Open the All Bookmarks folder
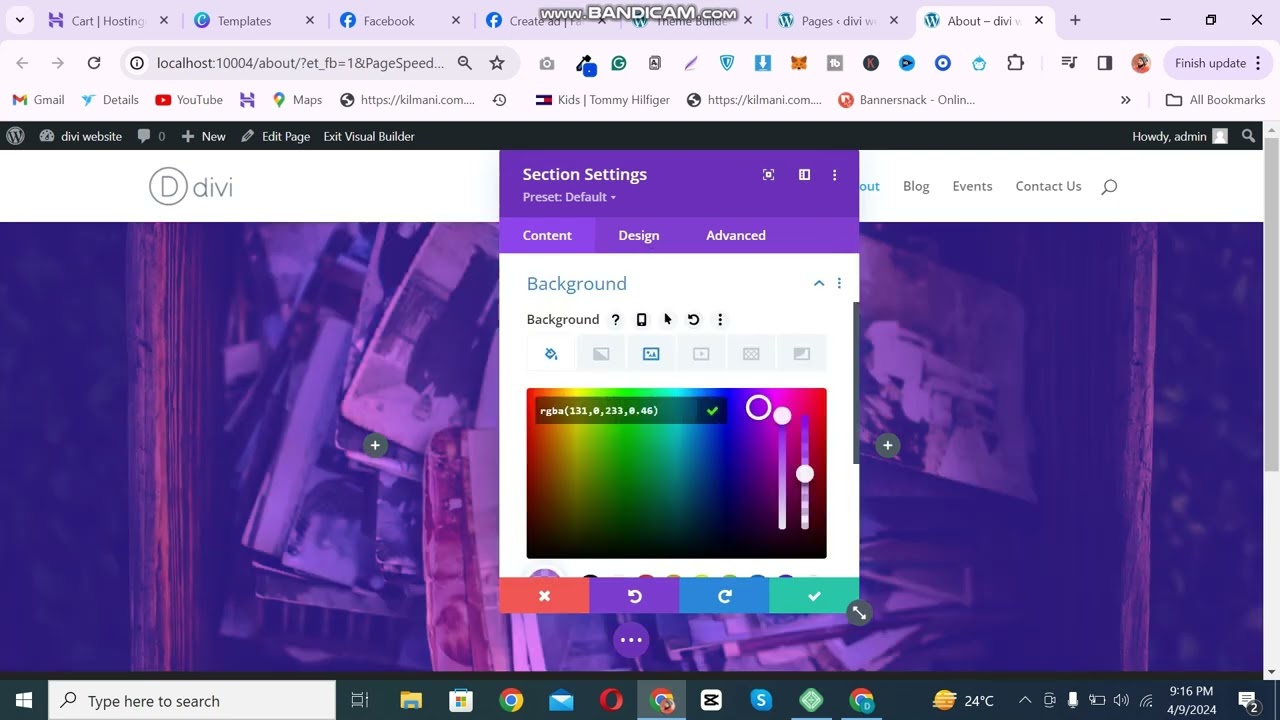1280x720 pixels. (x=1216, y=100)
